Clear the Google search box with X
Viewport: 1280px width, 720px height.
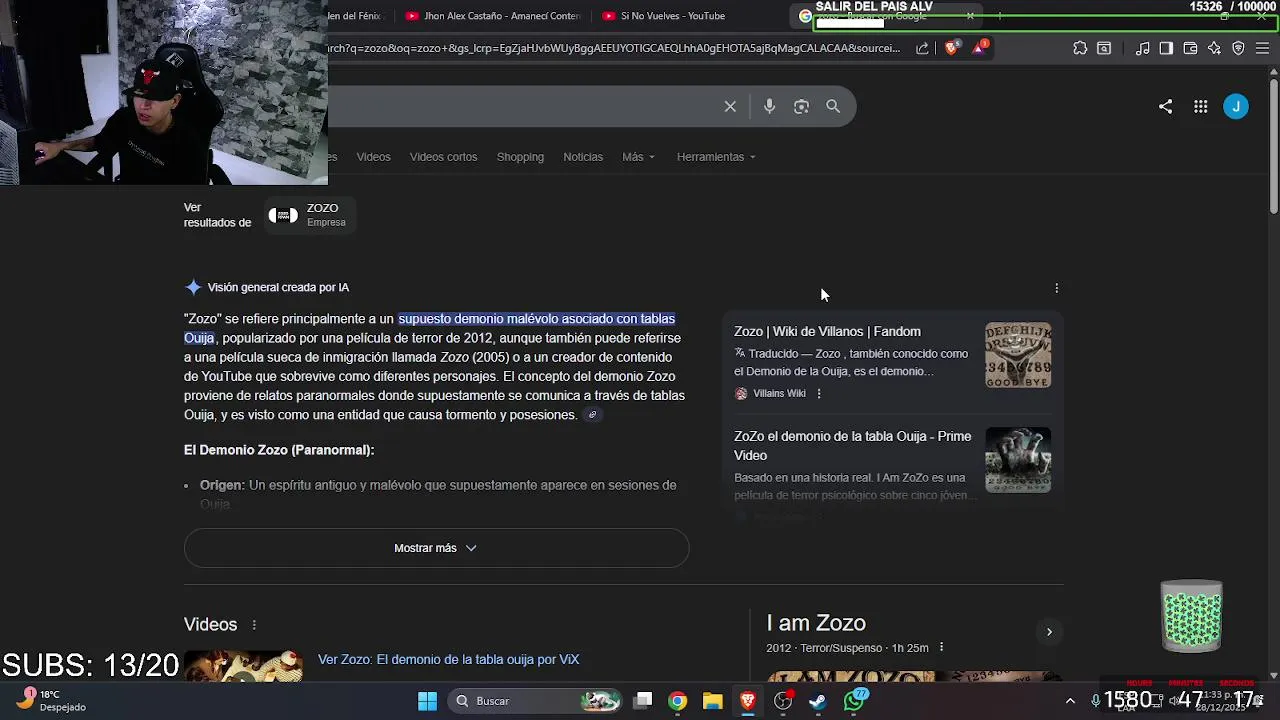730,106
